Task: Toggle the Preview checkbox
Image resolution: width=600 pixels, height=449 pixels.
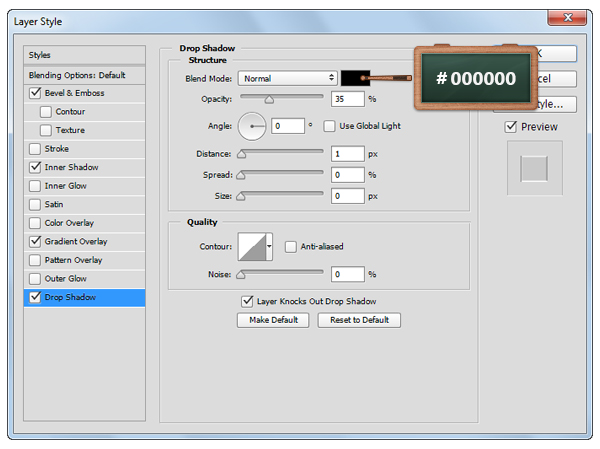Action: coord(511,127)
